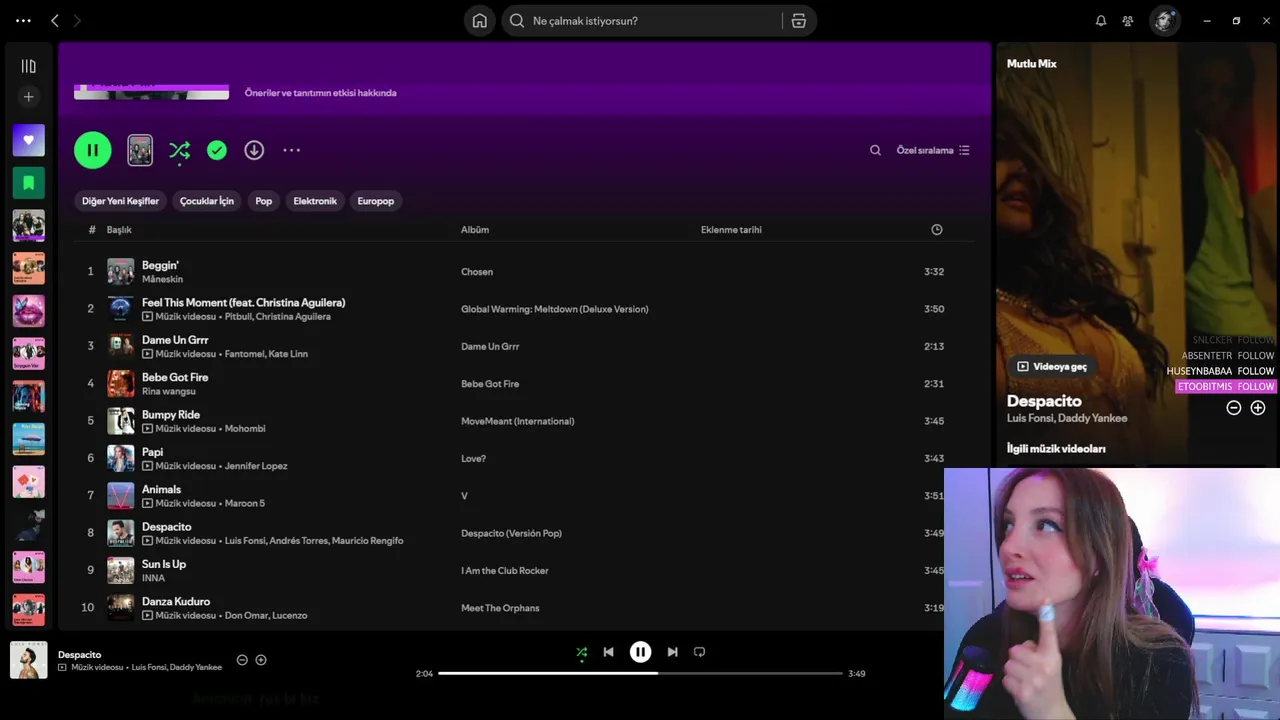
Task: Open the user profile avatar
Action: pyautogui.click(x=1164, y=21)
